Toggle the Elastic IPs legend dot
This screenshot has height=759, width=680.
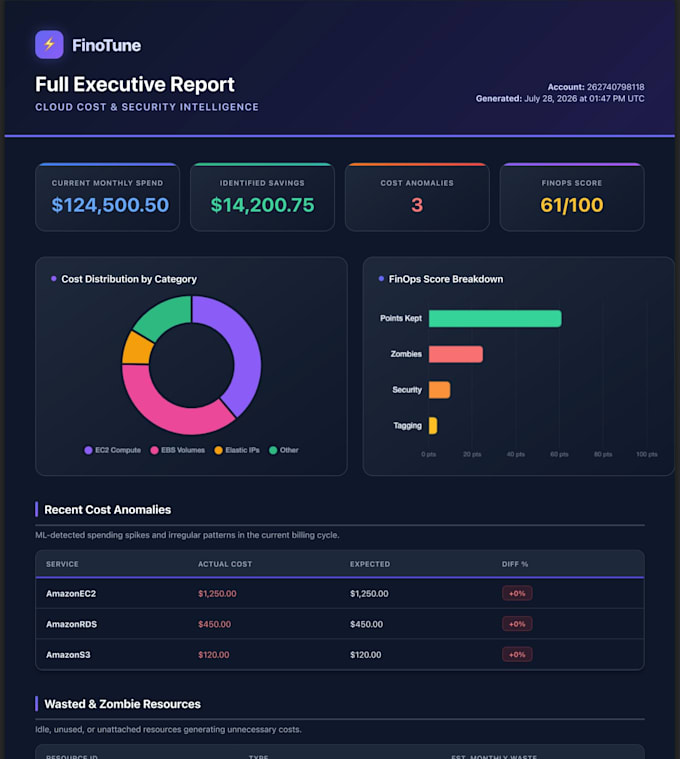click(x=218, y=450)
